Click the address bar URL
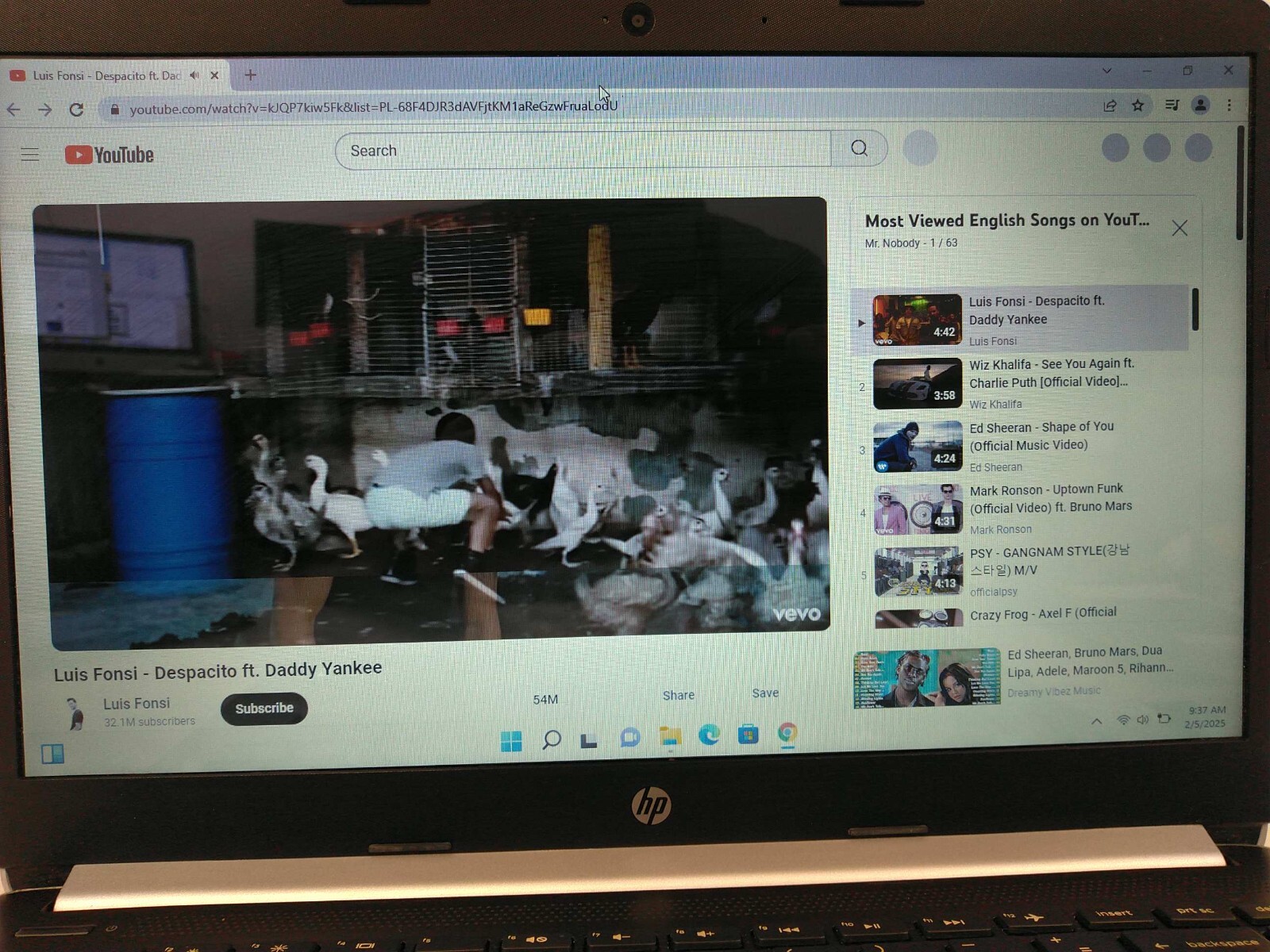Image resolution: width=1270 pixels, height=952 pixels. [373, 108]
